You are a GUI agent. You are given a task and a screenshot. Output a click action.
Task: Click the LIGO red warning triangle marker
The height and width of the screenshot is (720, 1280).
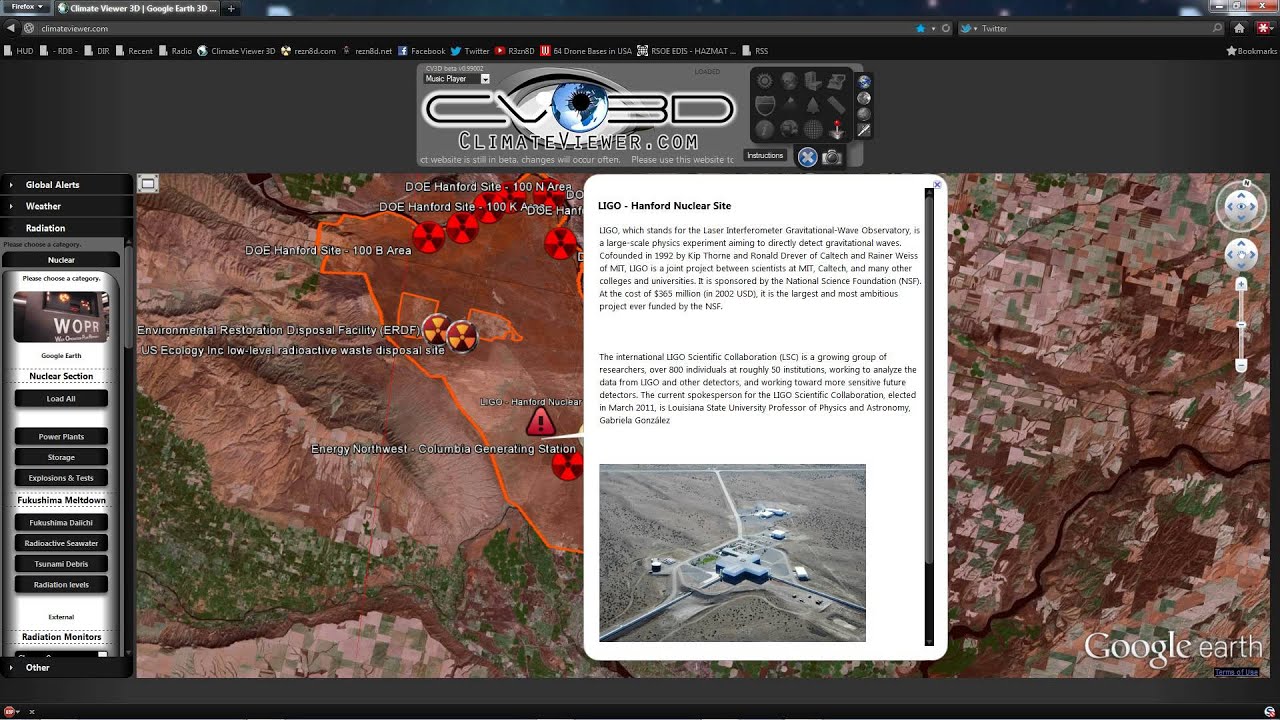pyautogui.click(x=541, y=421)
